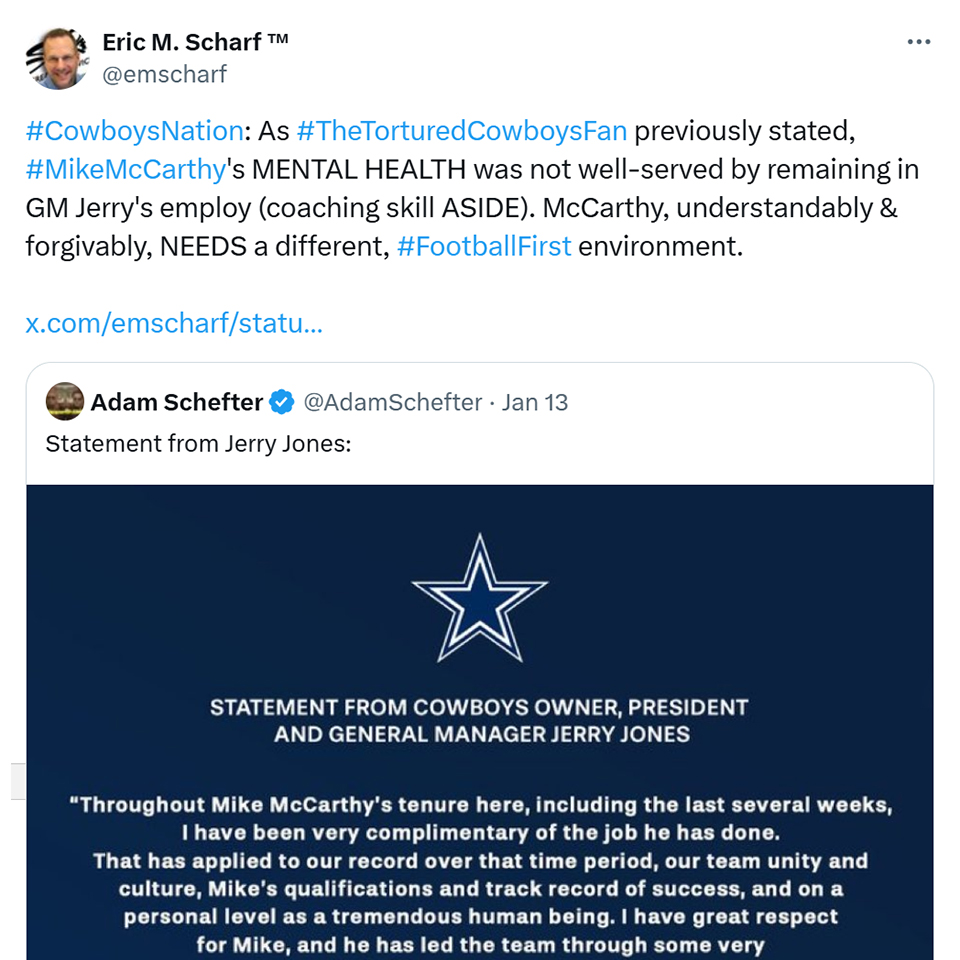Click the @AdamSchefter handle
960x960 pixels.
(393, 402)
